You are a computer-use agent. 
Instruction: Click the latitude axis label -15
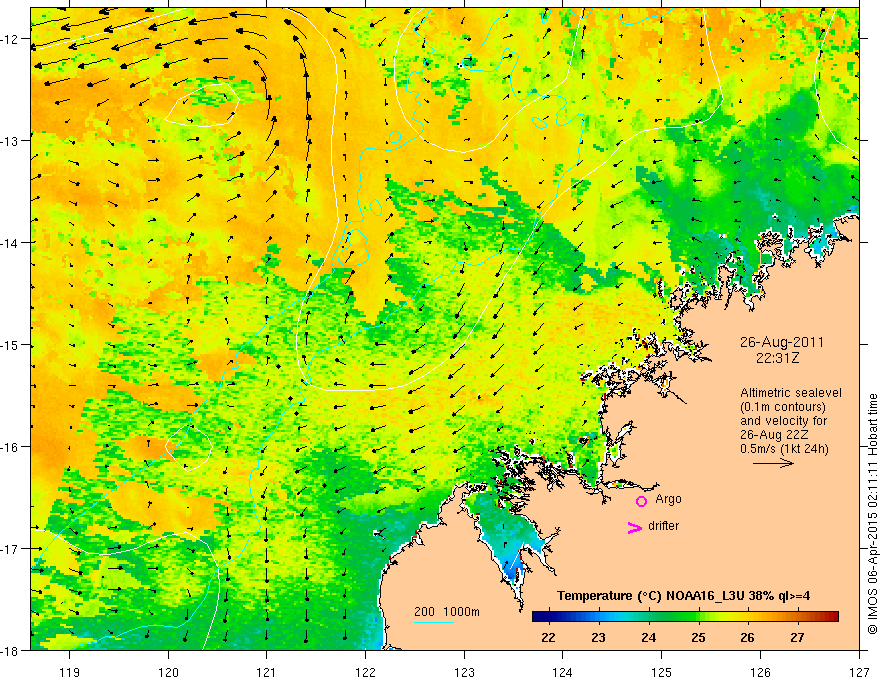pos(11,344)
